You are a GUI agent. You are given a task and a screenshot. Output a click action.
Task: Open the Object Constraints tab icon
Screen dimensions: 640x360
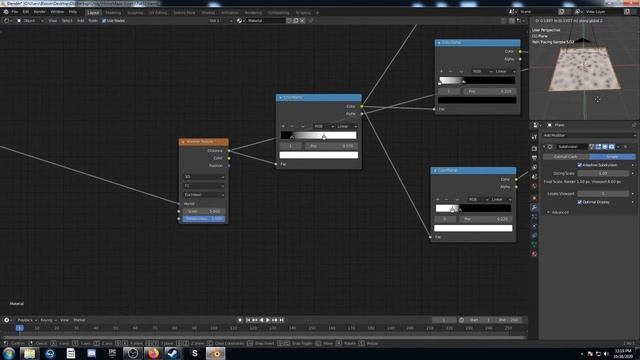point(534,236)
